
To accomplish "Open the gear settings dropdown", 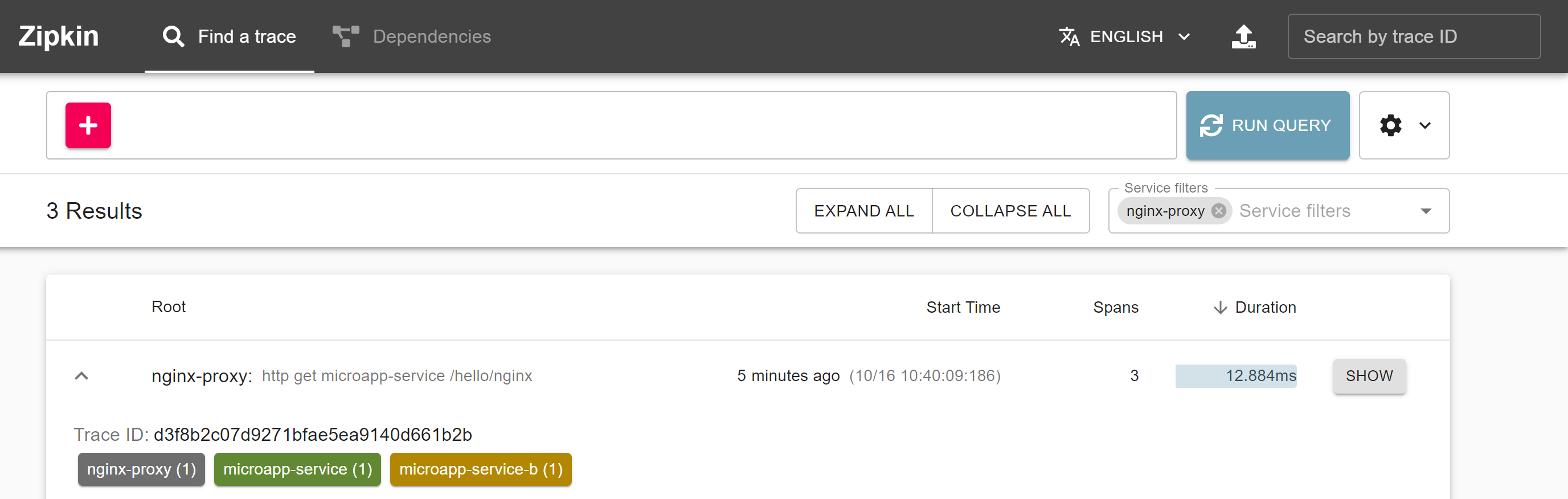I will (1403, 125).
